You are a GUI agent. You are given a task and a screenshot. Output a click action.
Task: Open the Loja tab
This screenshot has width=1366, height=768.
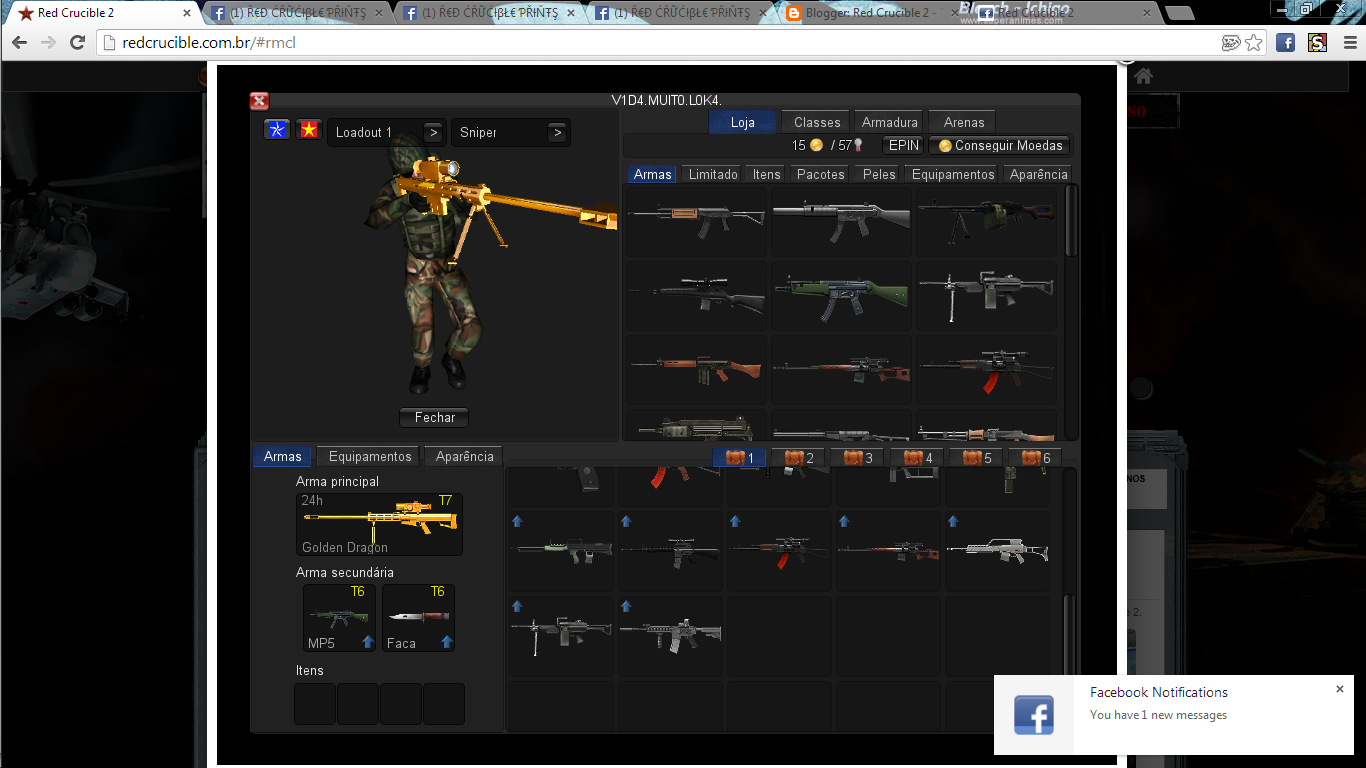pyautogui.click(x=743, y=122)
